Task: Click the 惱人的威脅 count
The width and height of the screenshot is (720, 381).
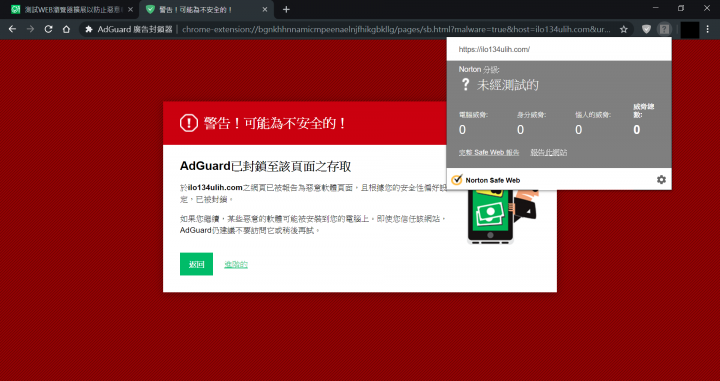Action: coord(579,130)
